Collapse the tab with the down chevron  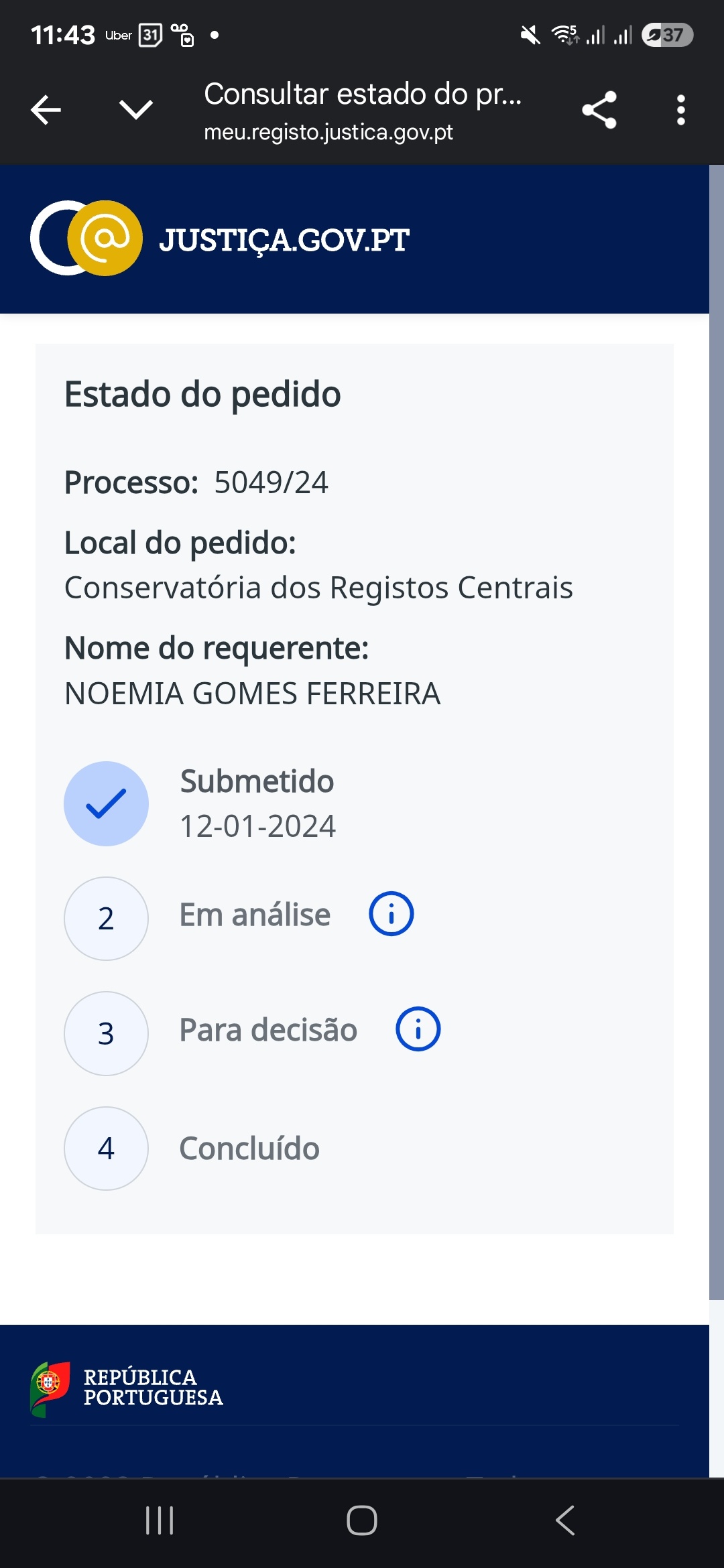[x=135, y=109]
